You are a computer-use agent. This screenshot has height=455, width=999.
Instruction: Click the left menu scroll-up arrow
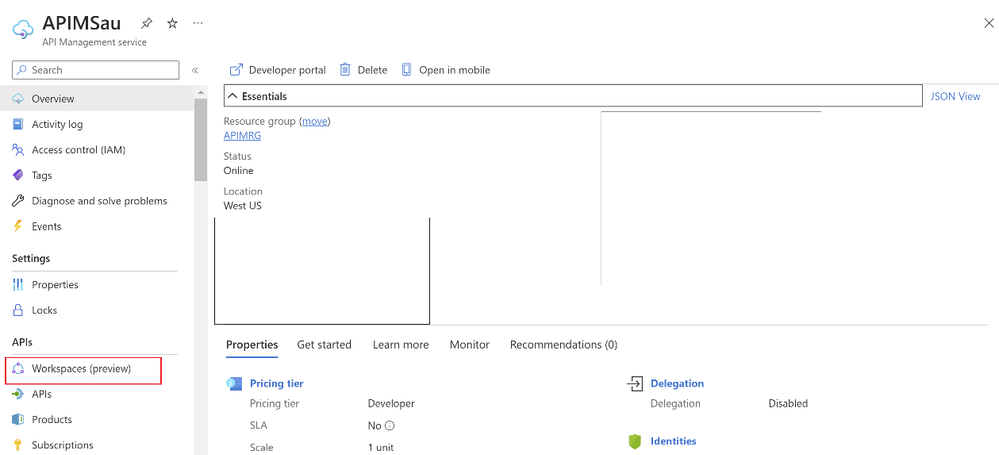coord(201,92)
